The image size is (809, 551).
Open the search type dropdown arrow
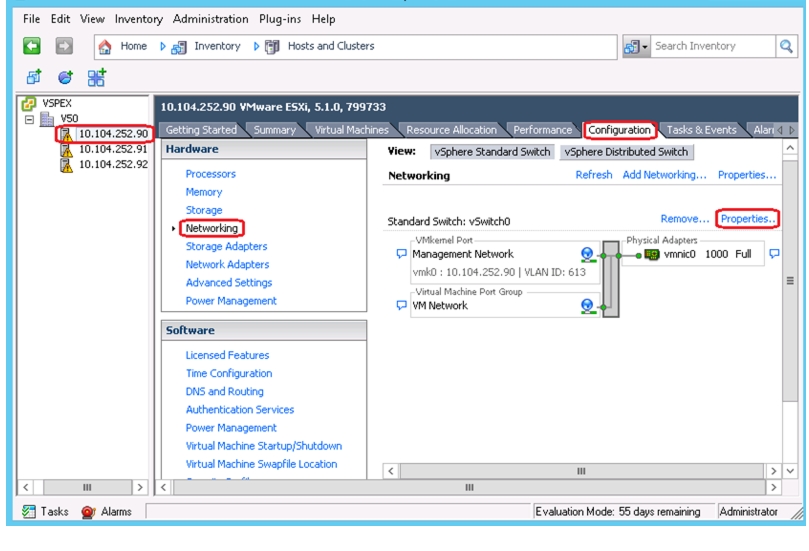(645, 47)
